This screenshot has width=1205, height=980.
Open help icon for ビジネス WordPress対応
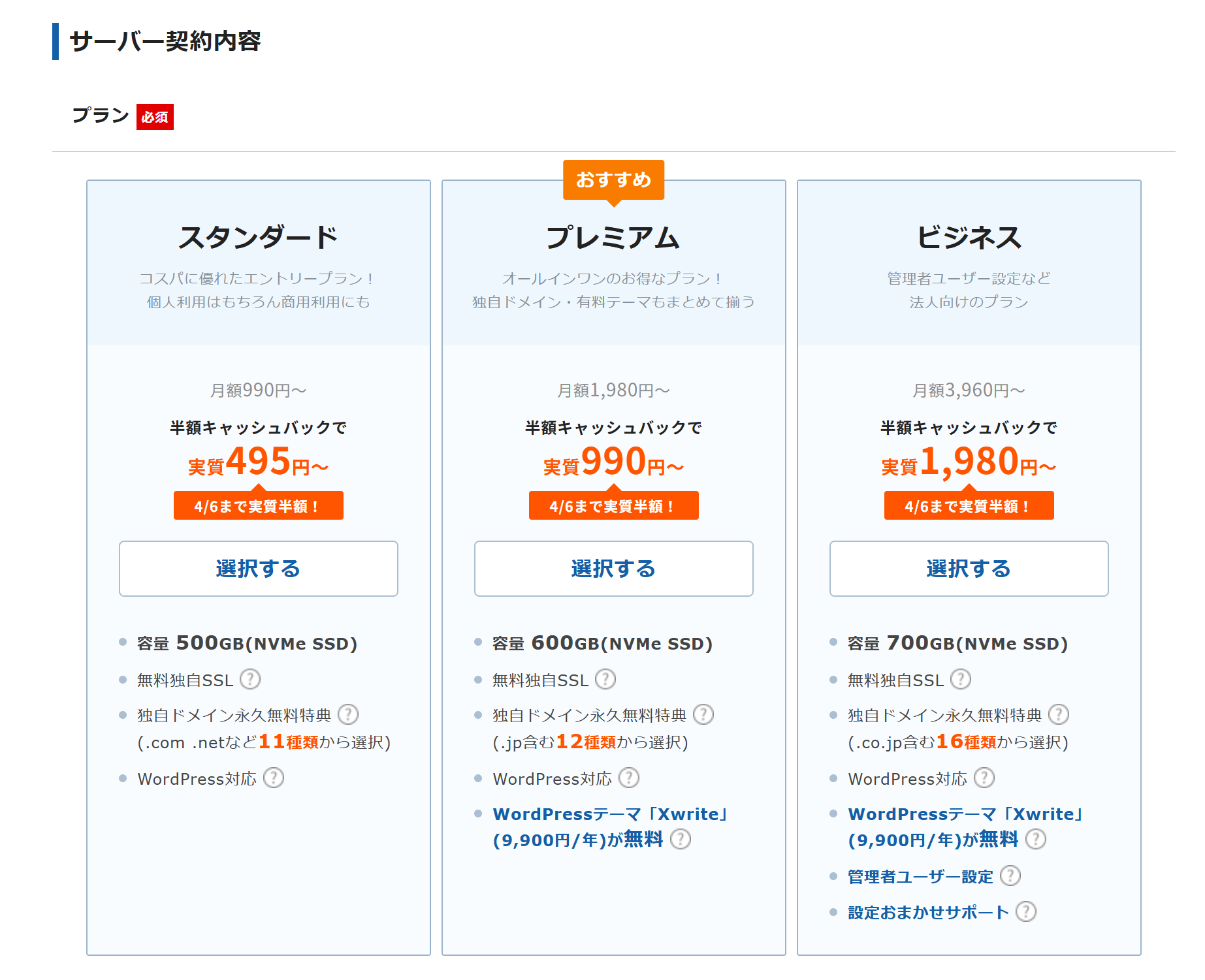point(984,778)
